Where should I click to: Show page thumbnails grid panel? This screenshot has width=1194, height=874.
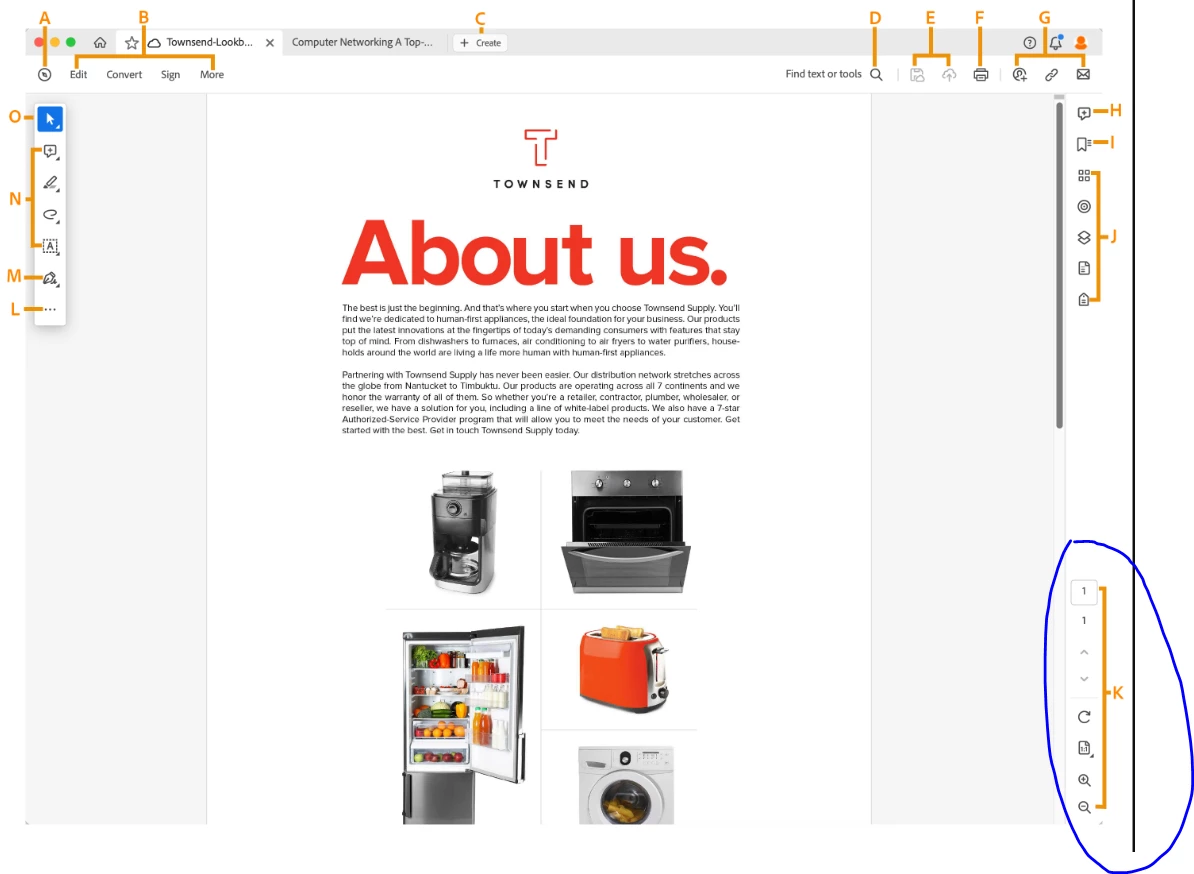[x=1084, y=176]
